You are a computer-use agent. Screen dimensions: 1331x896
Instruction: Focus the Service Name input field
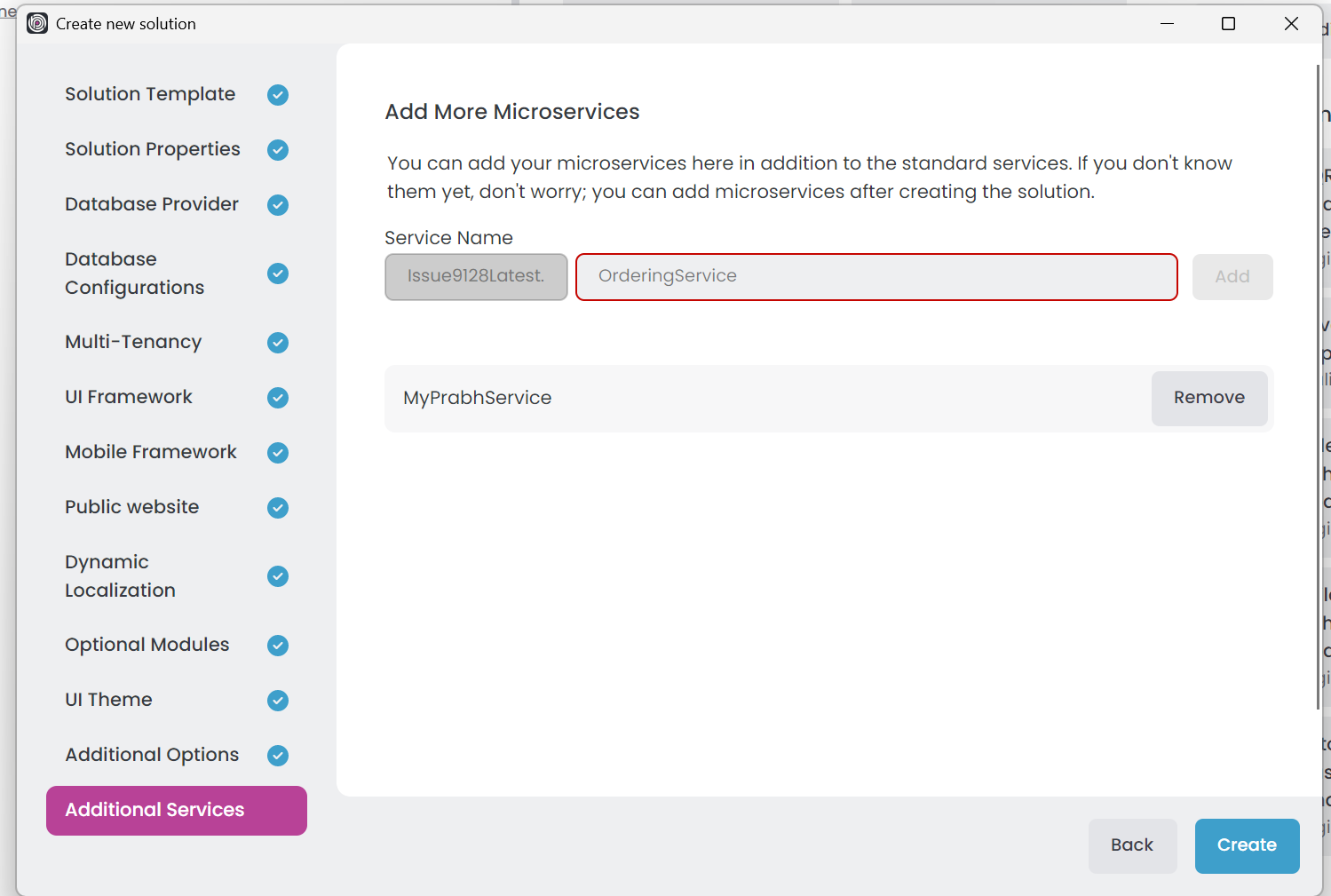pyautogui.click(x=875, y=277)
